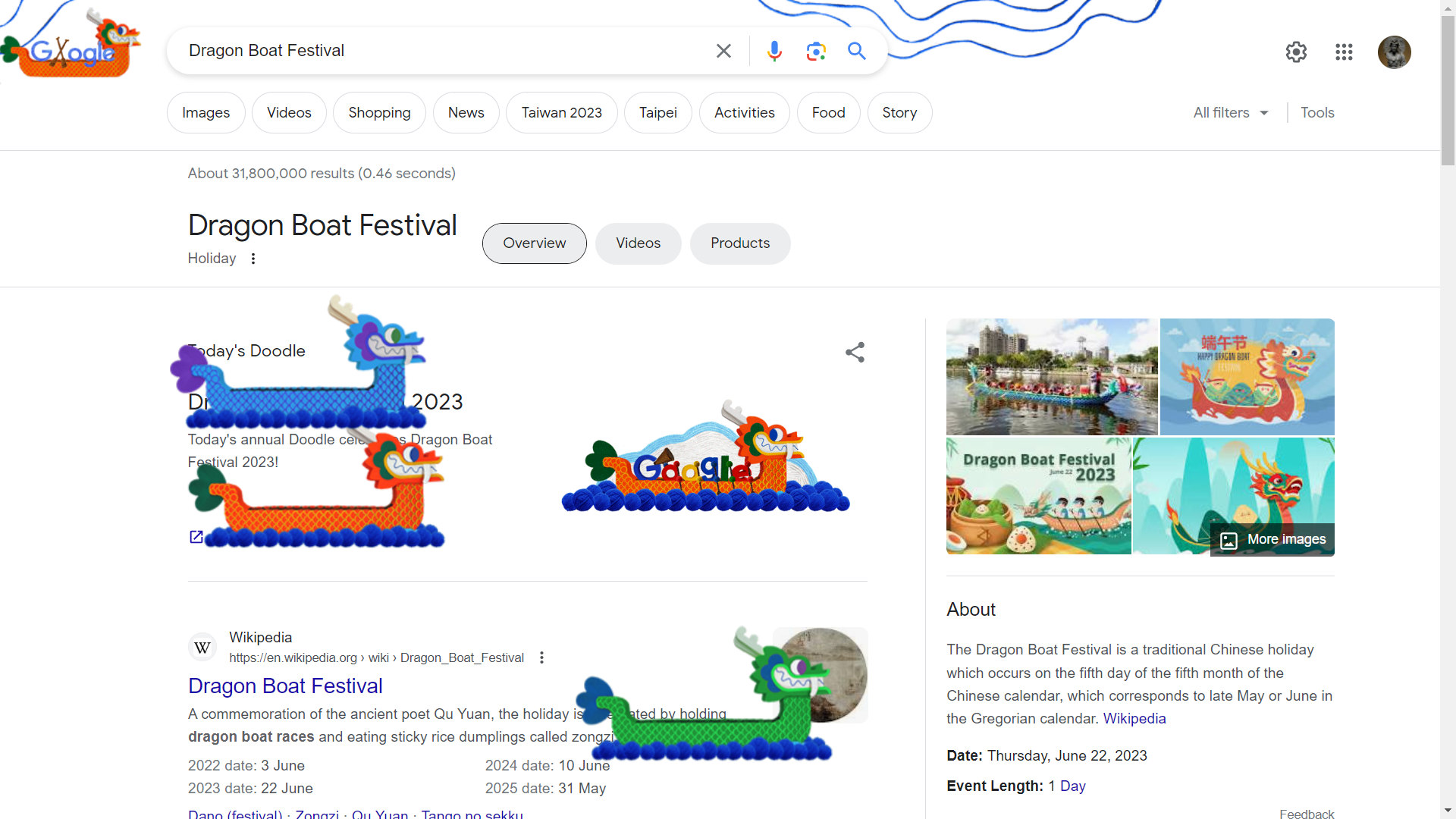Open more options next to Holiday
Viewport: 1456px width, 819px height.
click(253, 259)
